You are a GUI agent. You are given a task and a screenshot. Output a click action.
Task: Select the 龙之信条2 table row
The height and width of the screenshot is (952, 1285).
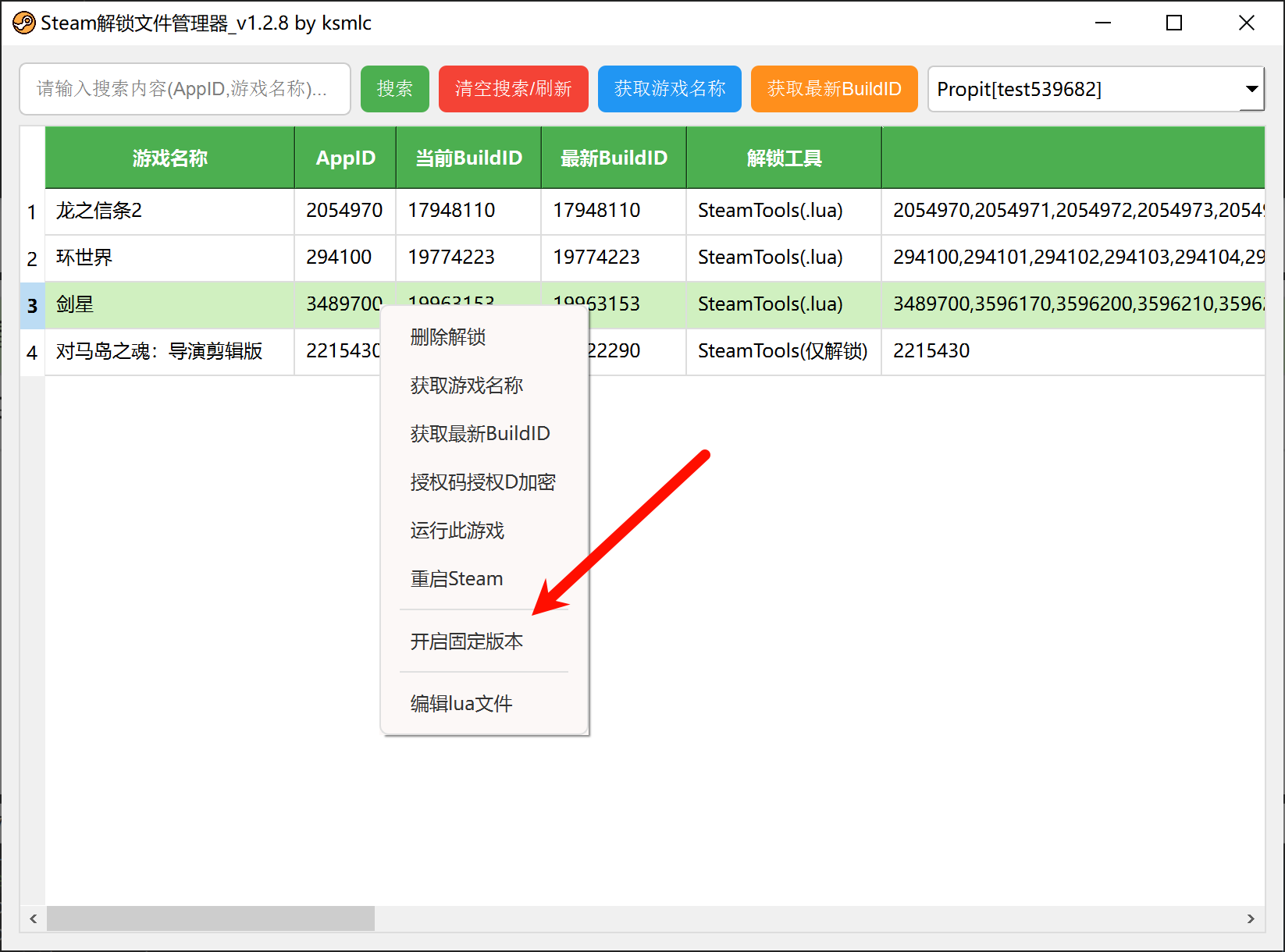[x=169, y=211]
